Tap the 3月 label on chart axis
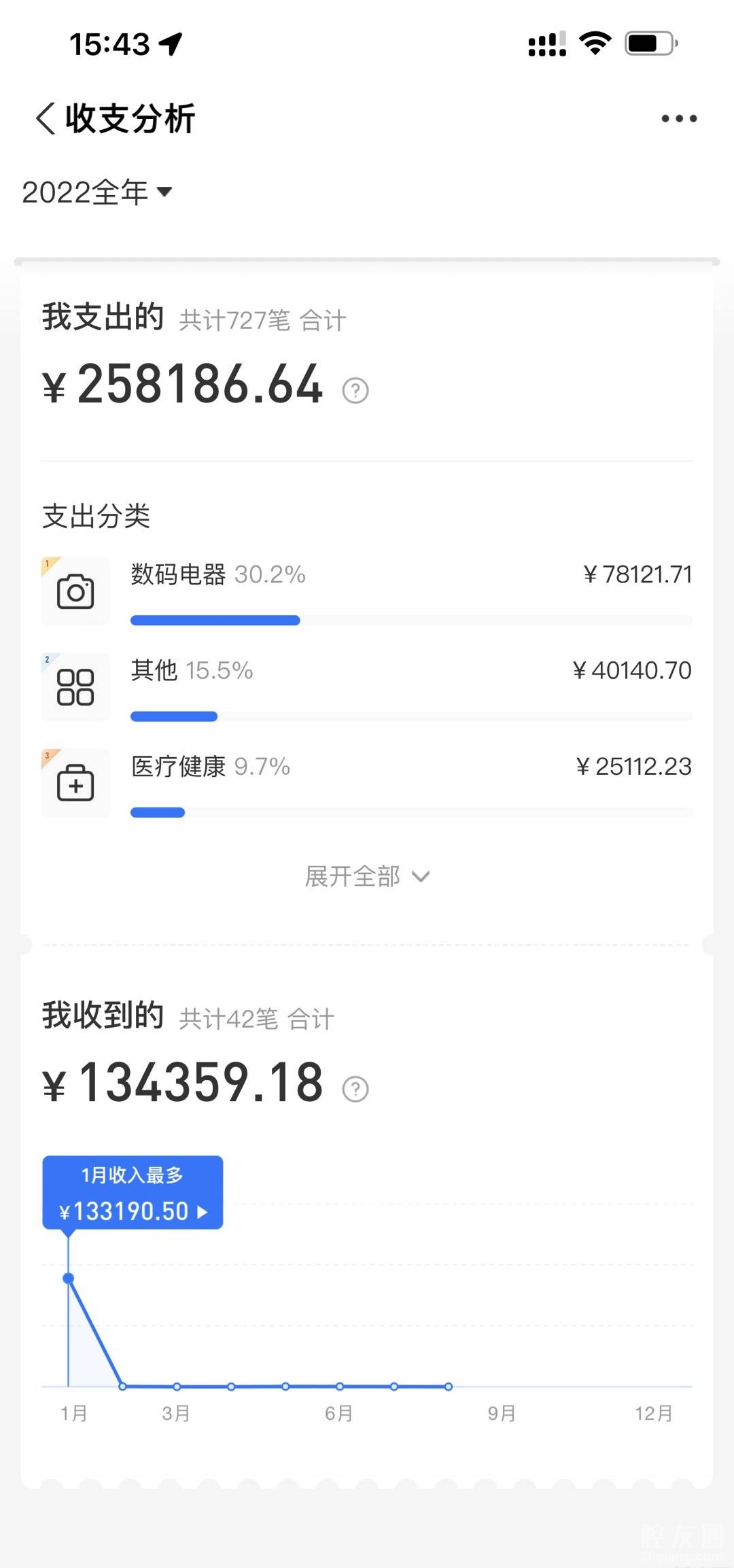Screen dimensions: 734x1568 point(176,1414)
